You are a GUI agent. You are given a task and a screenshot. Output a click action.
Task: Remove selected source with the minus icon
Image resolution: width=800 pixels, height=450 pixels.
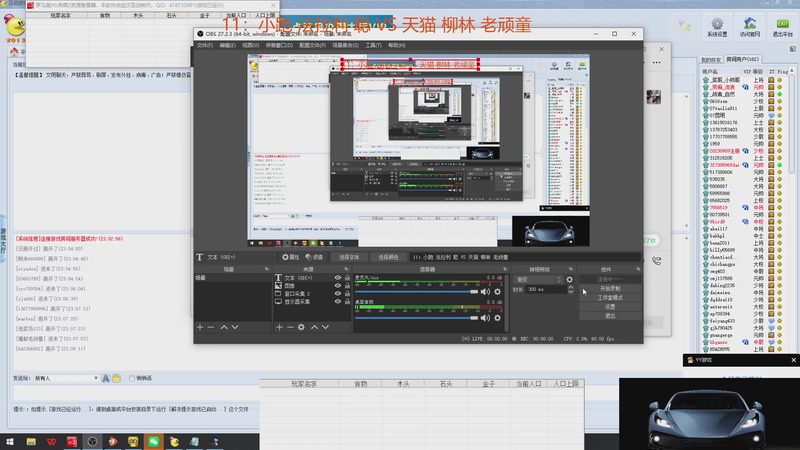290,327
